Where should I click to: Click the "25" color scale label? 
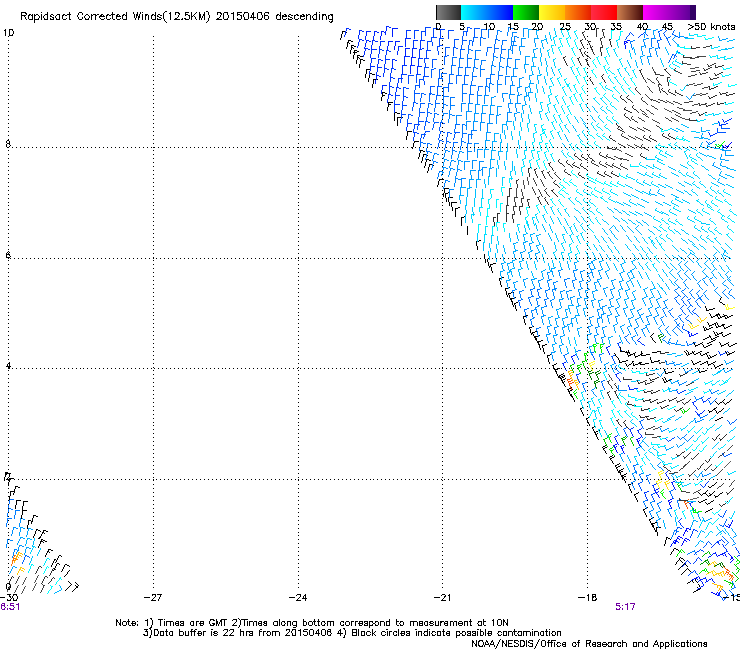tap(564, 27)
